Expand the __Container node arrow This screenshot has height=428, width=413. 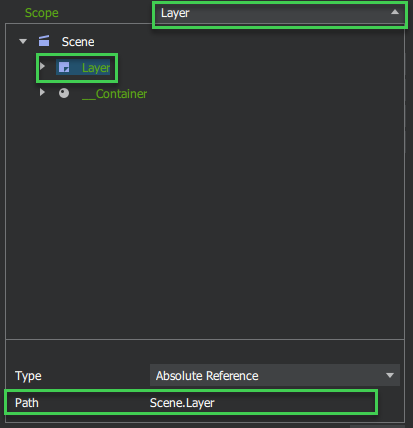(x=42, y=92)
